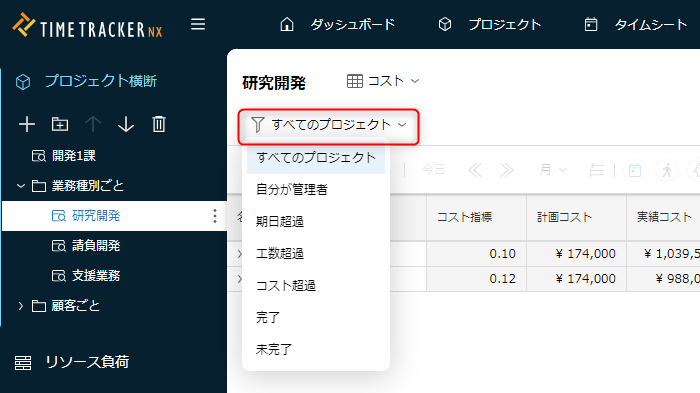
Task: Click the コスト指標 column header
Action: click(x=476, y=217)
